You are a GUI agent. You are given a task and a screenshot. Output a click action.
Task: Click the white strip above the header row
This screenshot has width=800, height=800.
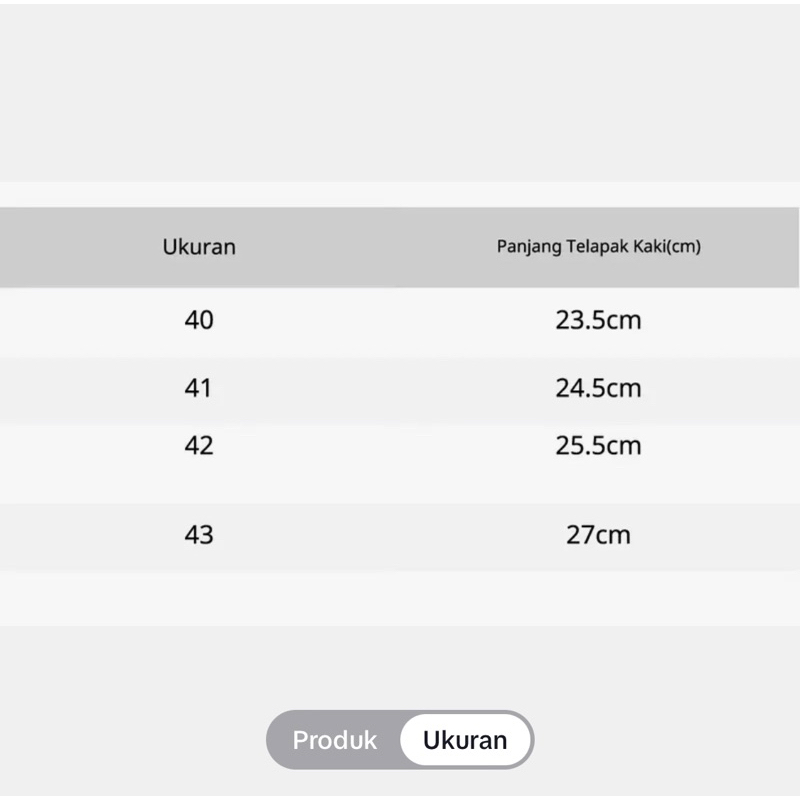400,194
